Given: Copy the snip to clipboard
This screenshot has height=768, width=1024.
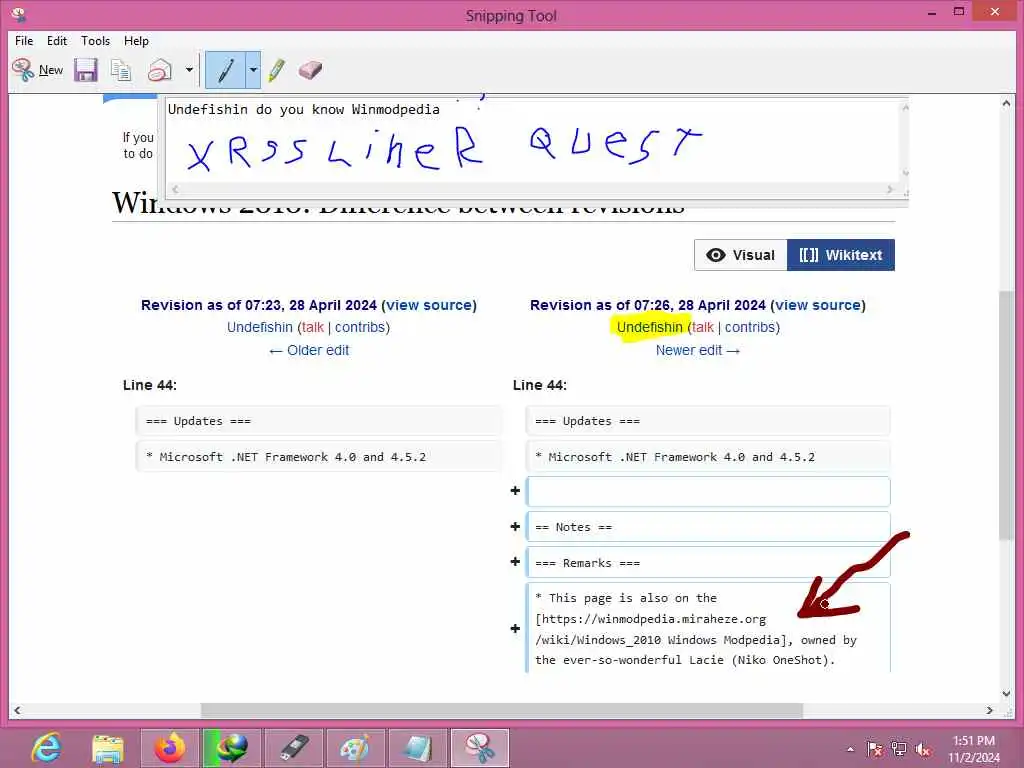Looking at the screenshot, I should click(x=121, y=70).
